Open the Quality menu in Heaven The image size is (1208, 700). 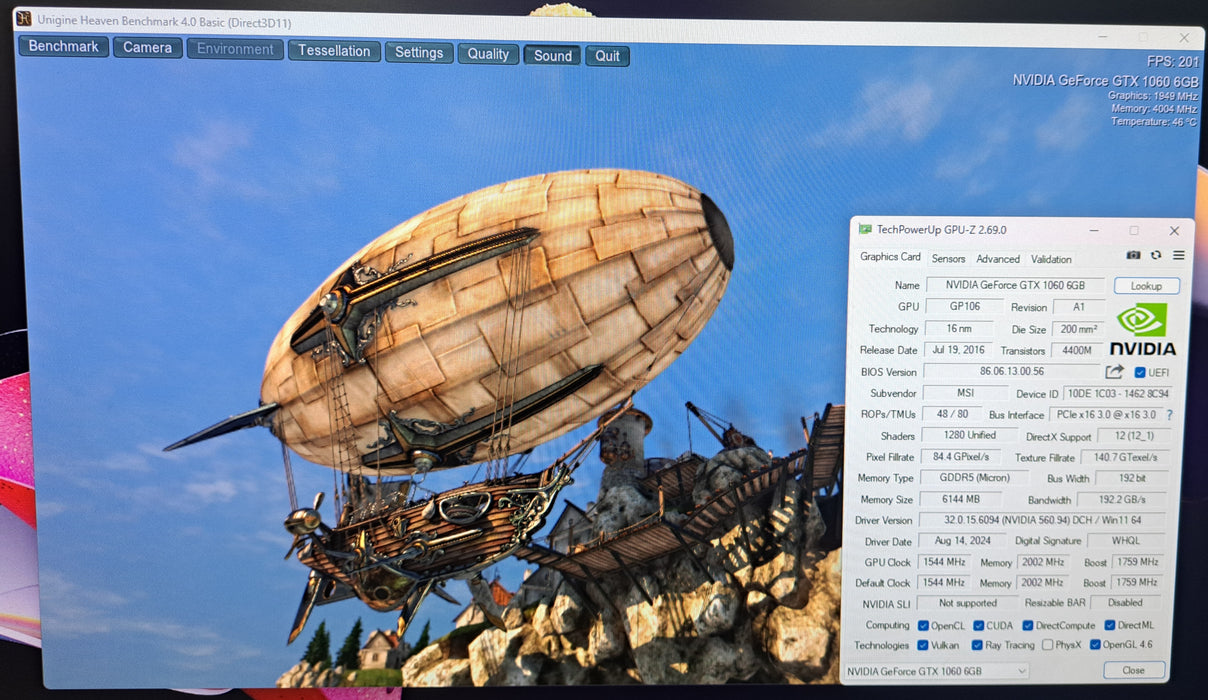point(488,54)
